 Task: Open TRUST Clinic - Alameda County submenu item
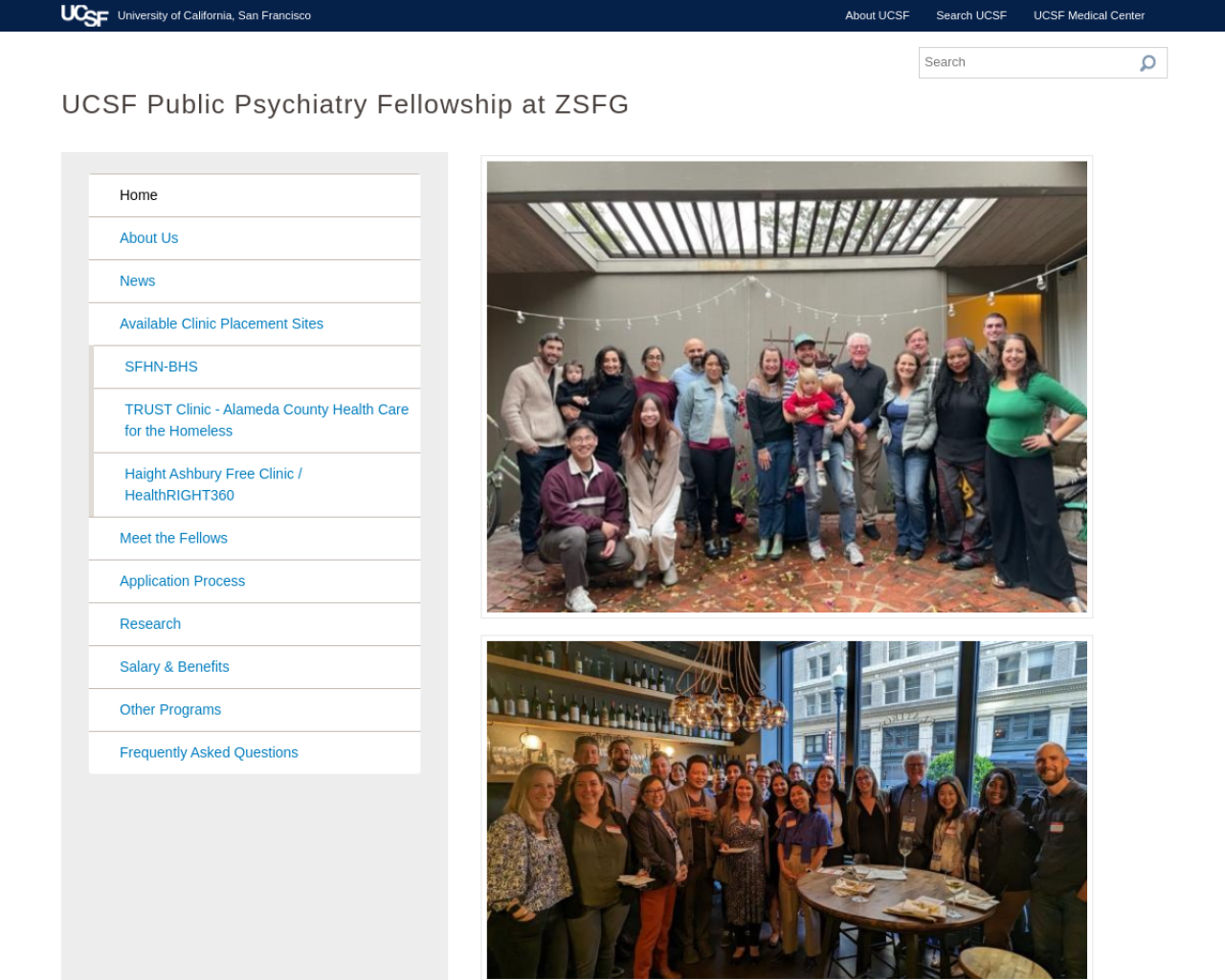(256, 420)
